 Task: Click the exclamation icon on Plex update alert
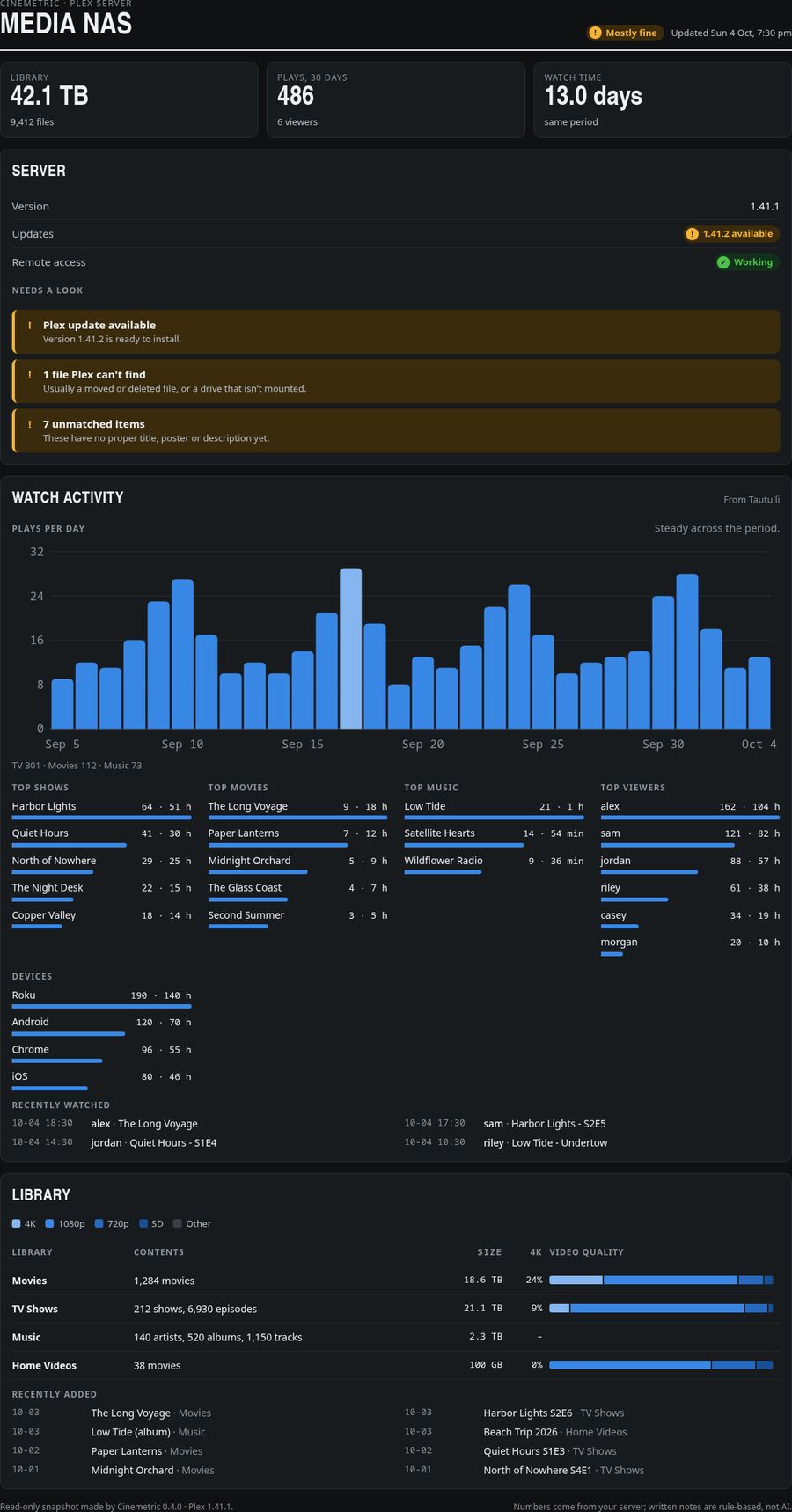coord(29,325)
